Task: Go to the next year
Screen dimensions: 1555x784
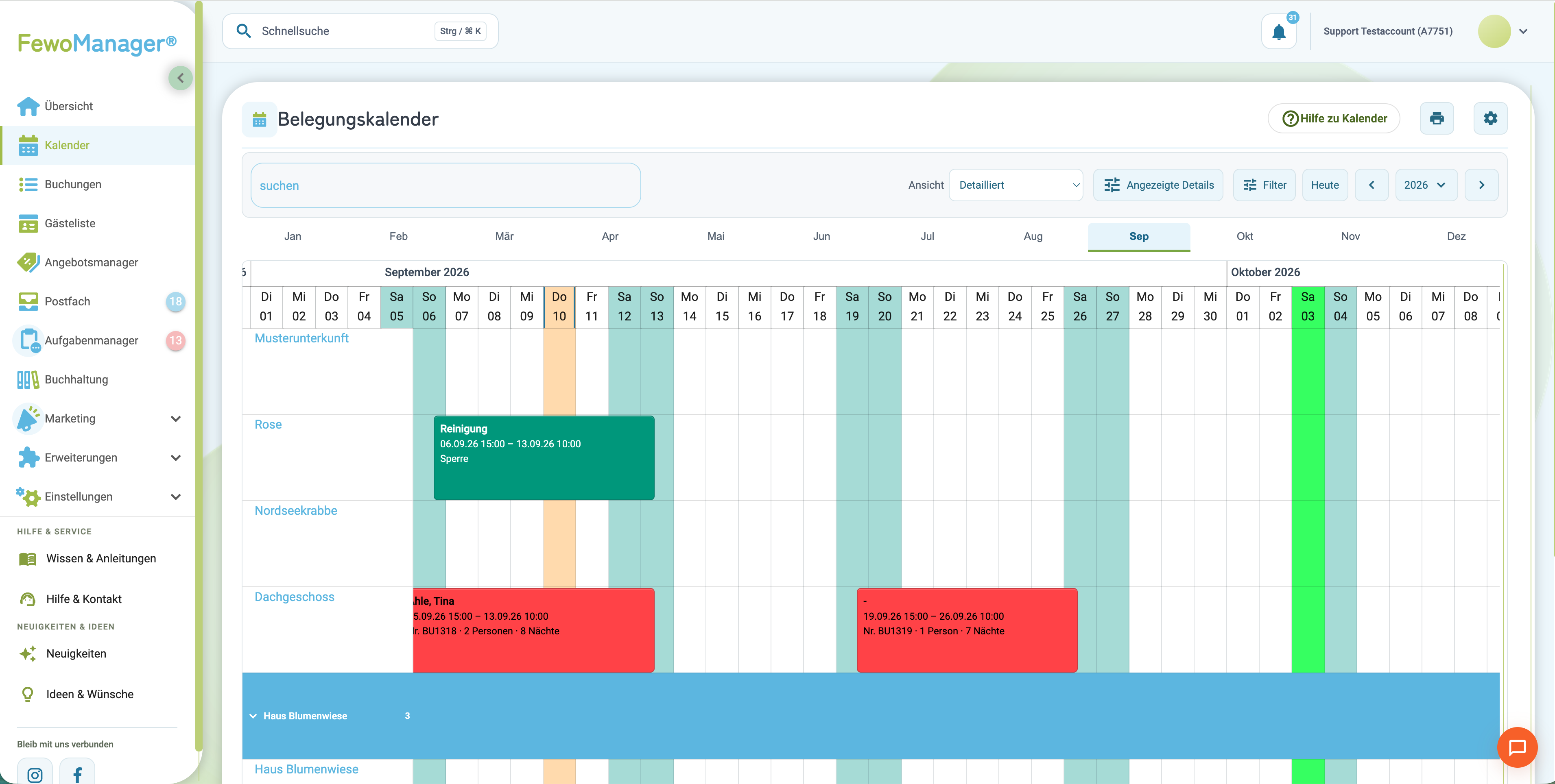Action: click(1481, 185)
